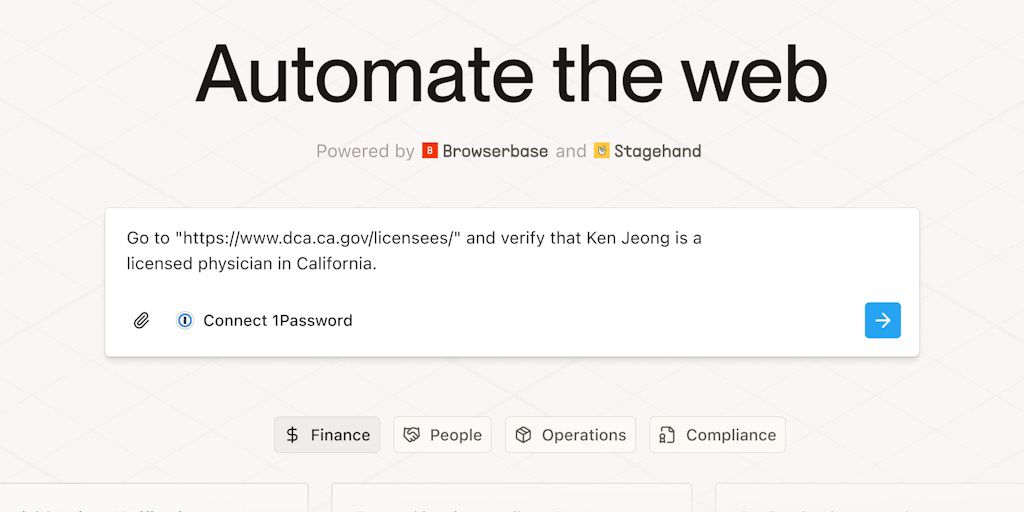
Task: Open the rightmost template card at the bottom
Action: (868, 498)
